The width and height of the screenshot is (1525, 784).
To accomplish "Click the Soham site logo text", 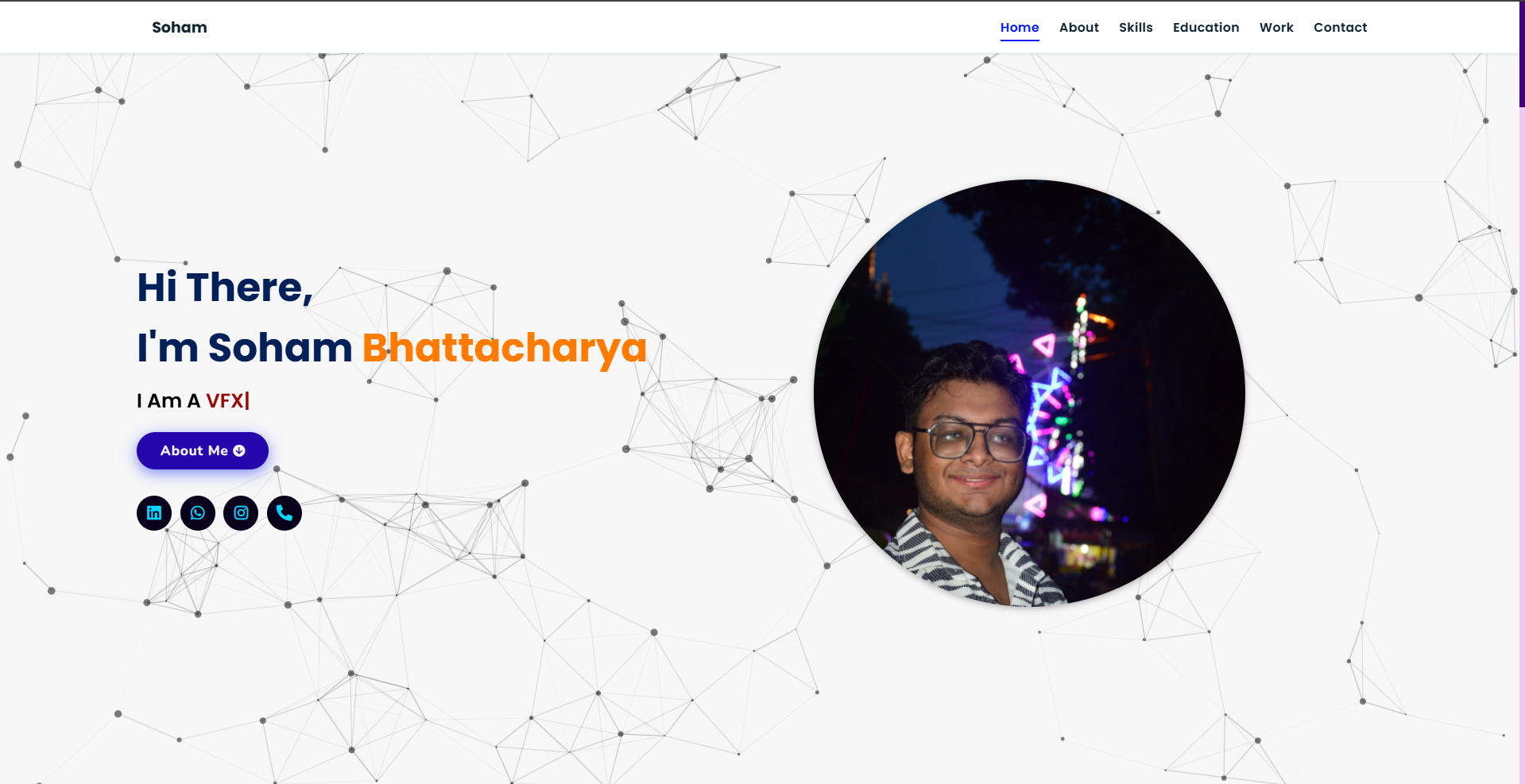I will tap(180, 28).
